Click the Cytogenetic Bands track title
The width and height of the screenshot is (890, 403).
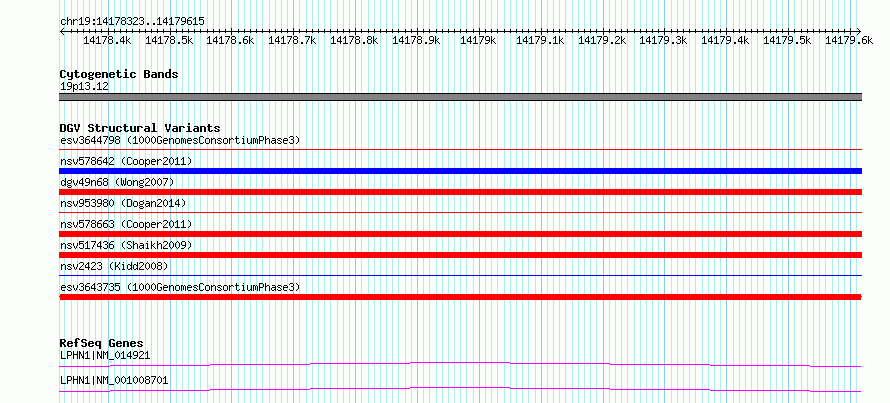click(x=119, y=74)
